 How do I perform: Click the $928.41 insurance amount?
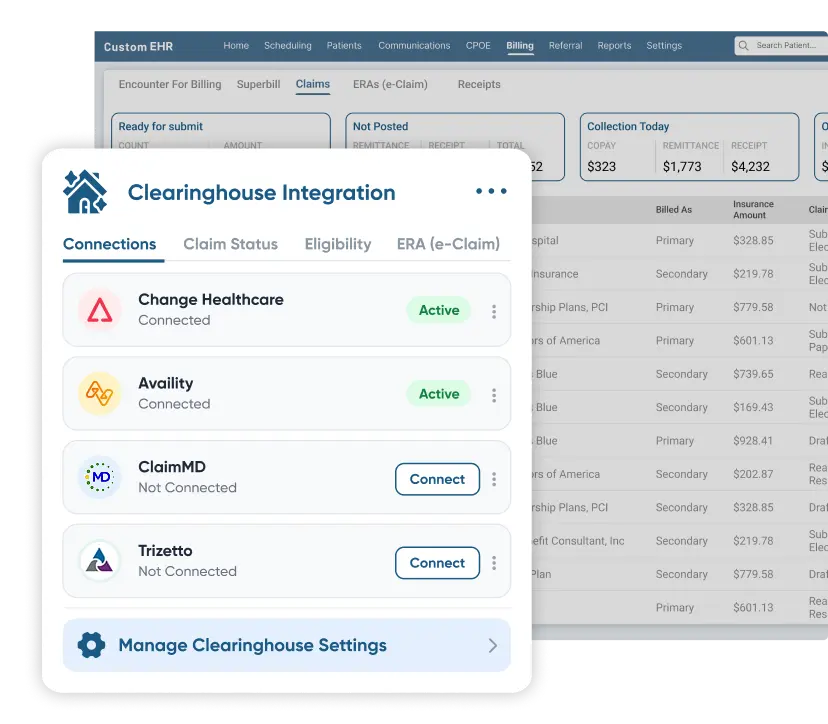pos(753,440)
